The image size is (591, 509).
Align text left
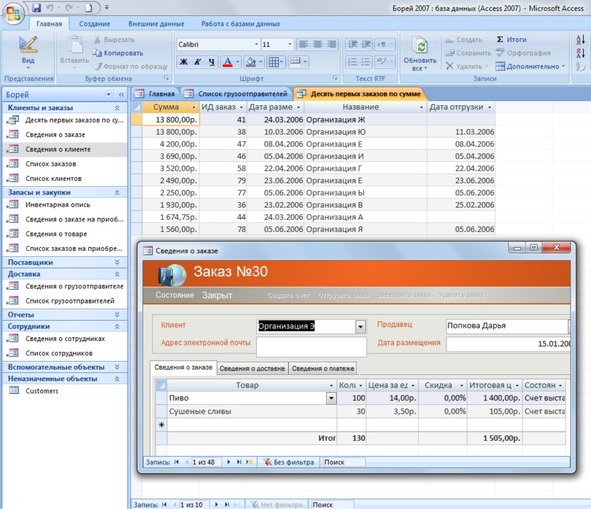coord(303,44)
